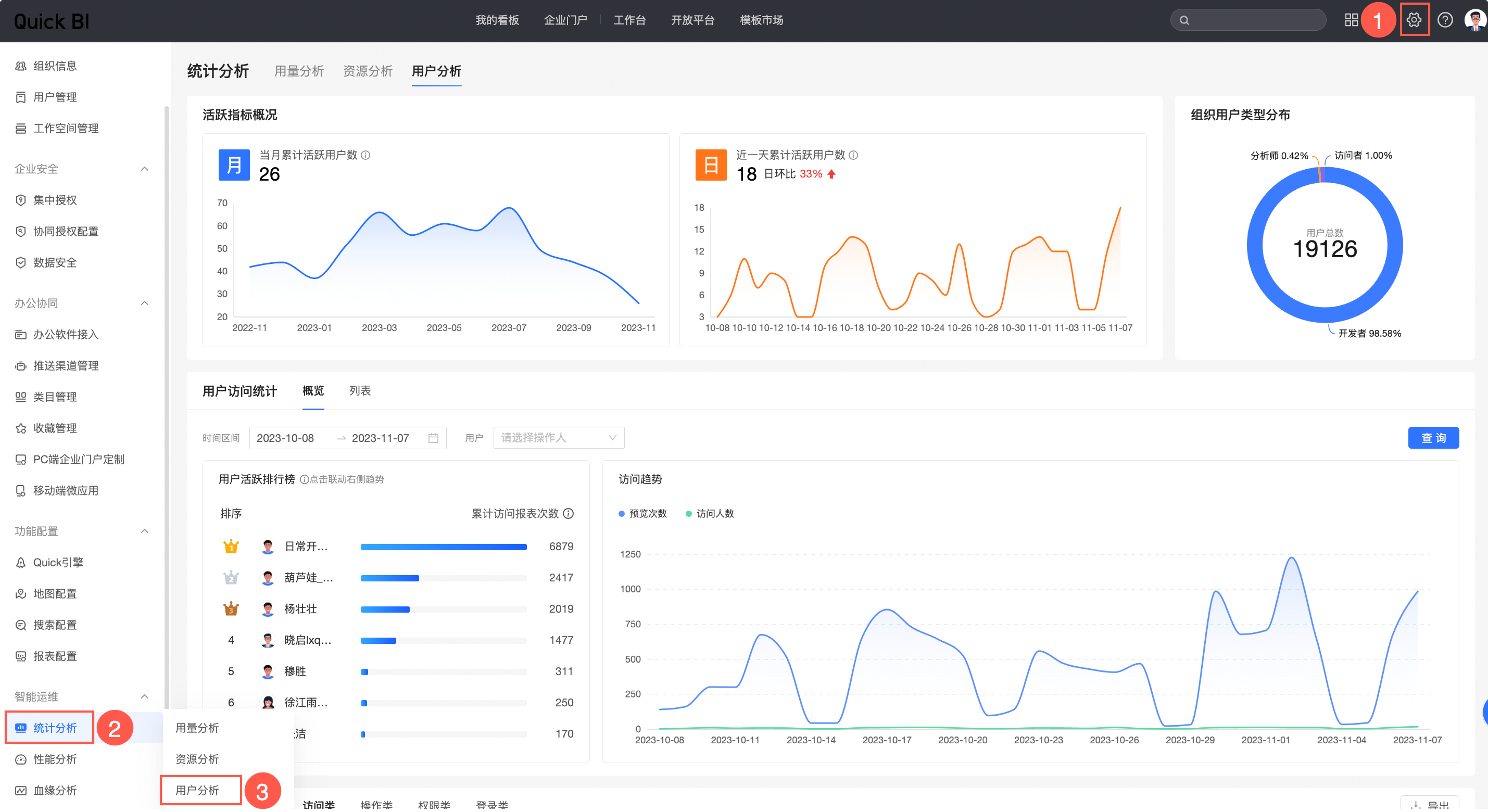This screenshot has height=812, width=1488.
Task: Click info icon beside 当月累计活跃用户数
Action: click(365, 155)
